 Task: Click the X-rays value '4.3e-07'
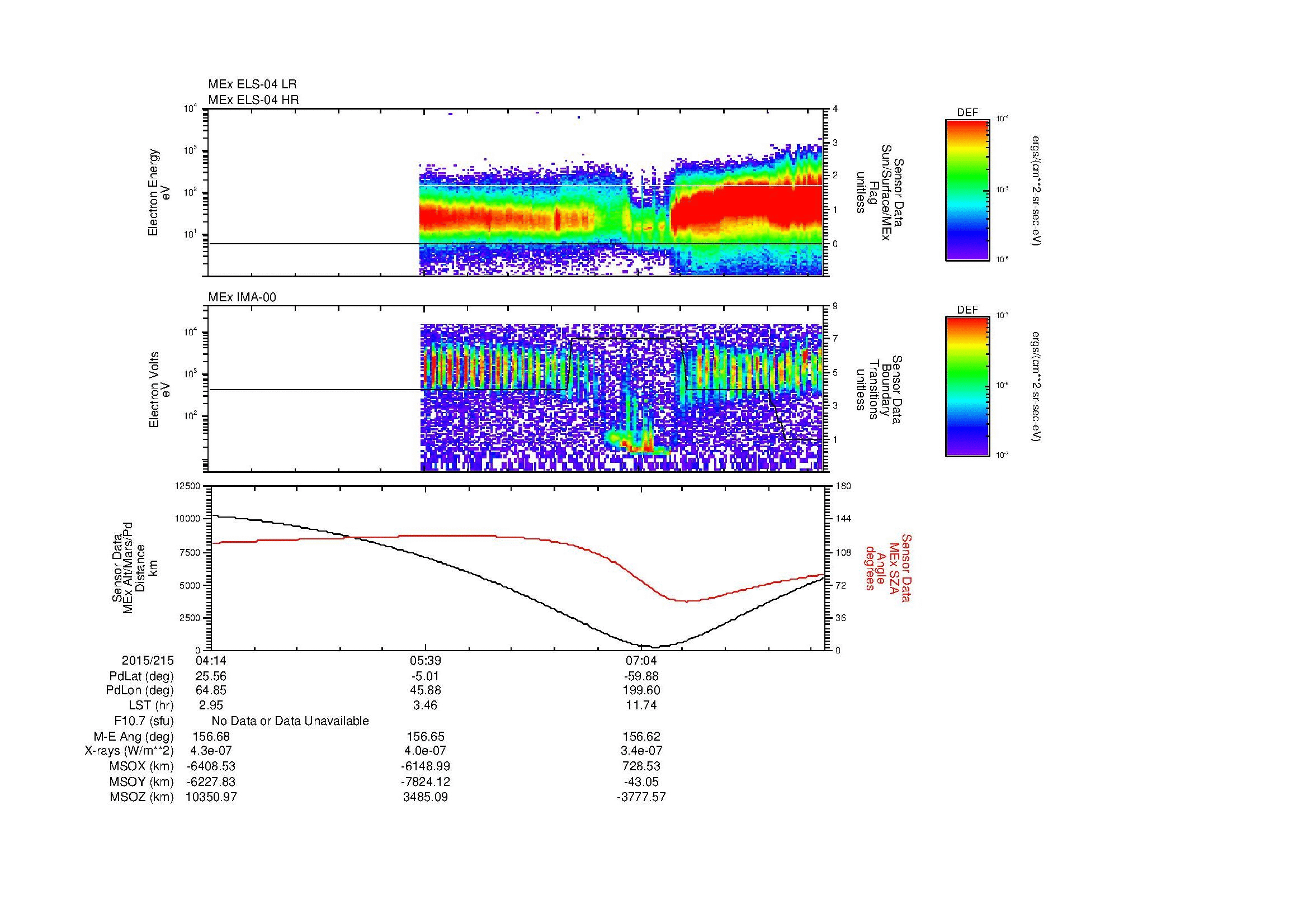(211, 751)
